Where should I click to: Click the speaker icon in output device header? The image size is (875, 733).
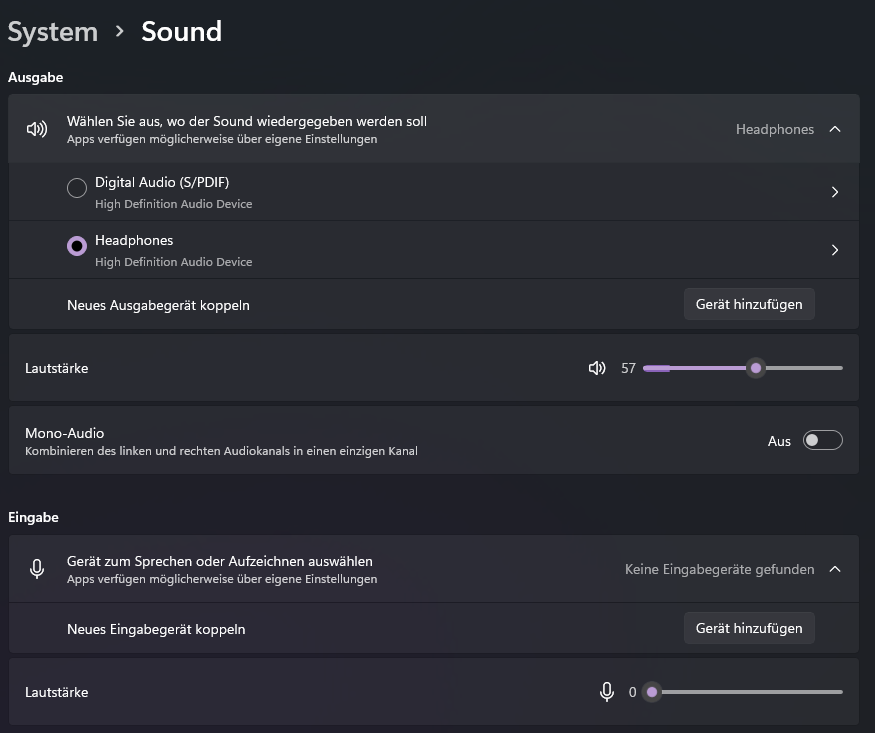coord(37,129)
